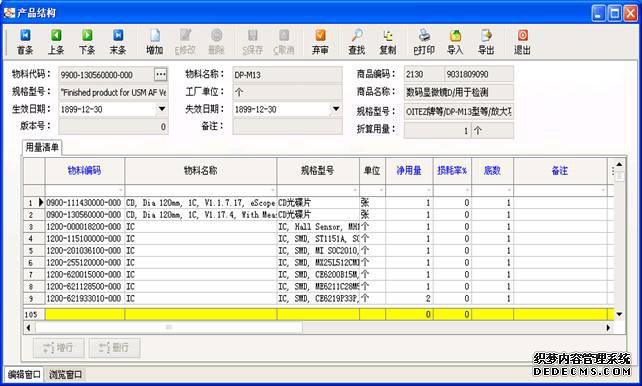Open the 生效日期 date dropdown
Viewport: 642px width, 386px height.
coord(162,109)
